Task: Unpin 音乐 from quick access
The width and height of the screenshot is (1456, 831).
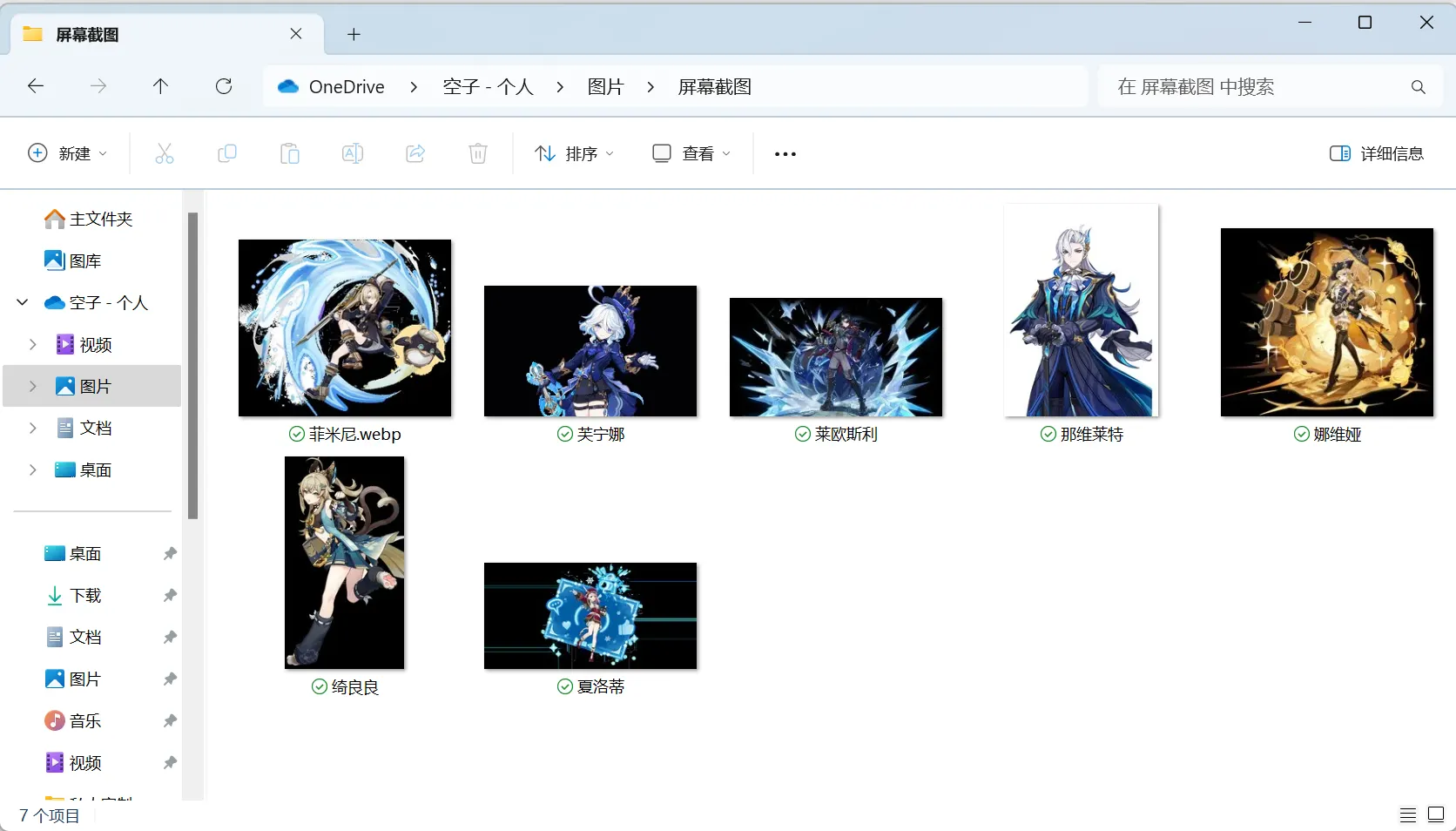Action: [170, 720]
